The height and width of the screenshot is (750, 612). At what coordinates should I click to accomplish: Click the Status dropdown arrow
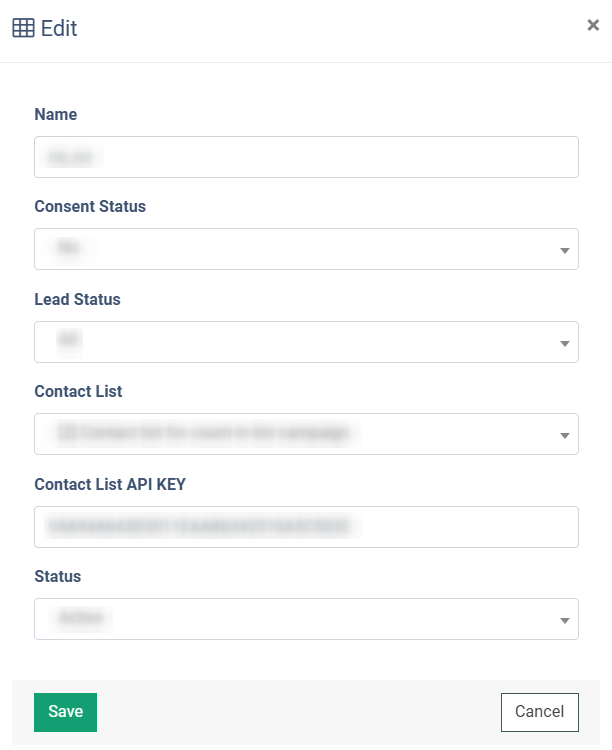(564, 620)
